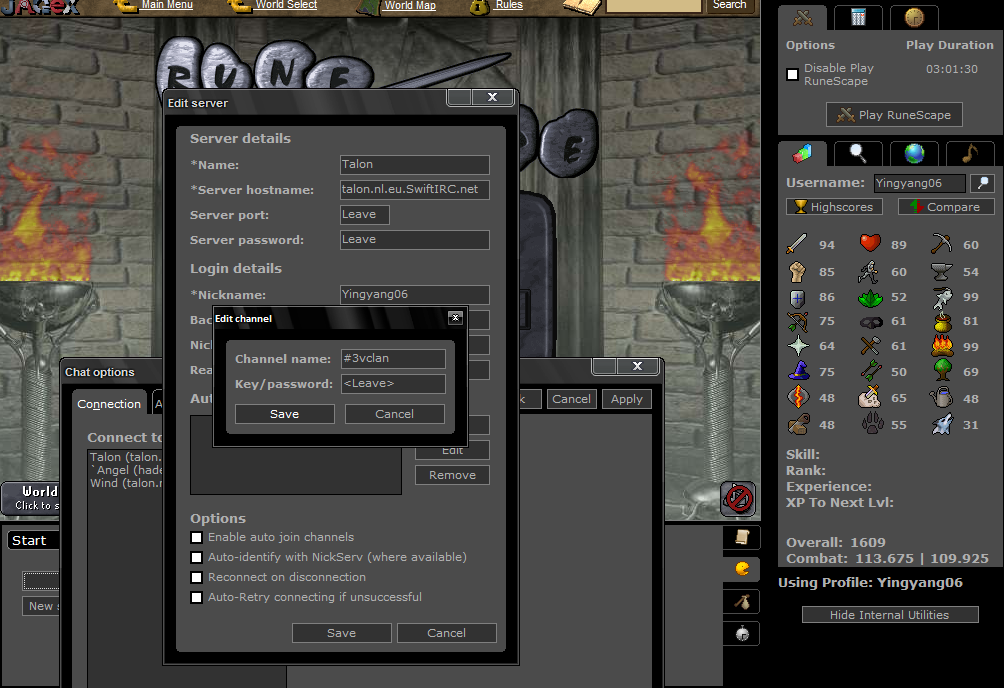The height and width of the screenshot is (688, 1004).
Task: Click the Herblore leaf icon
Action: click(x=870, y=297)
